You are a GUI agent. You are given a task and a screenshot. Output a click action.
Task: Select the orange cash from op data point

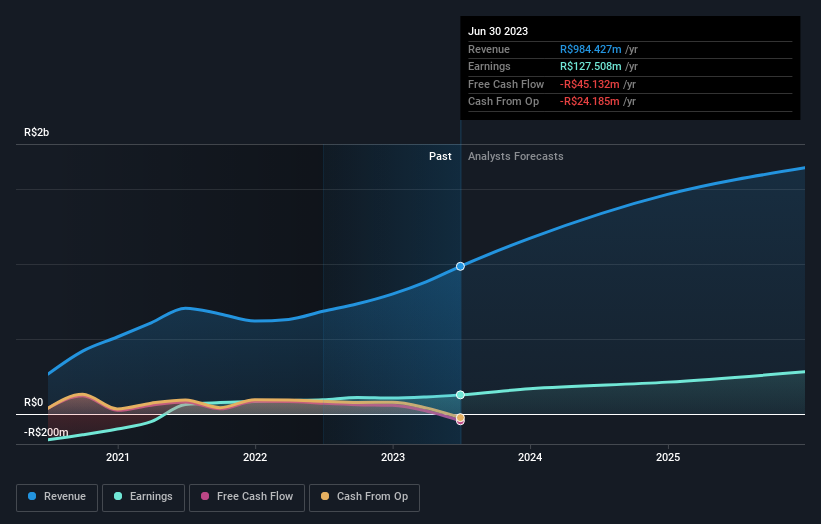[460, 417]
